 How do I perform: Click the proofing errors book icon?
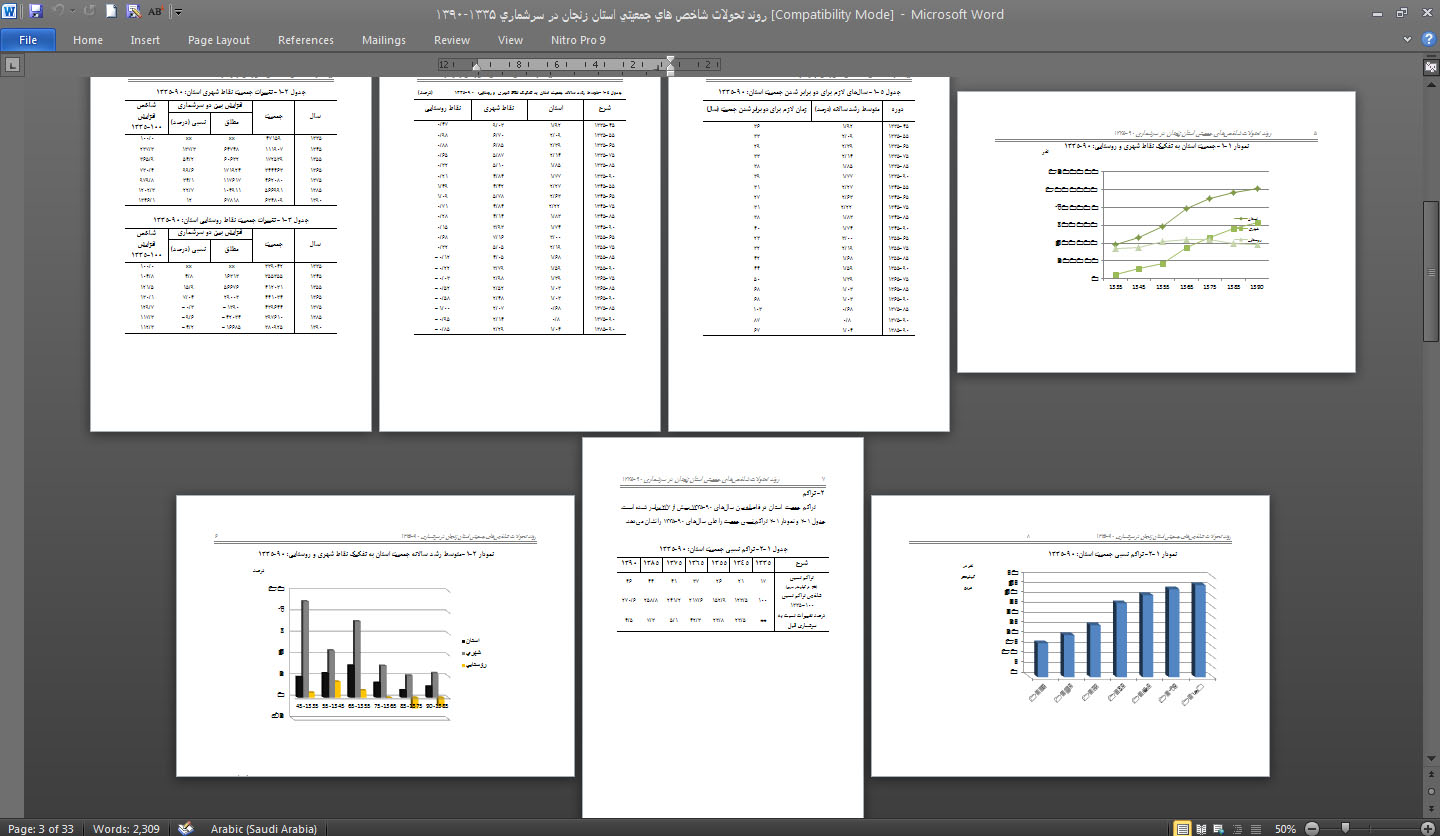[185, 829]
